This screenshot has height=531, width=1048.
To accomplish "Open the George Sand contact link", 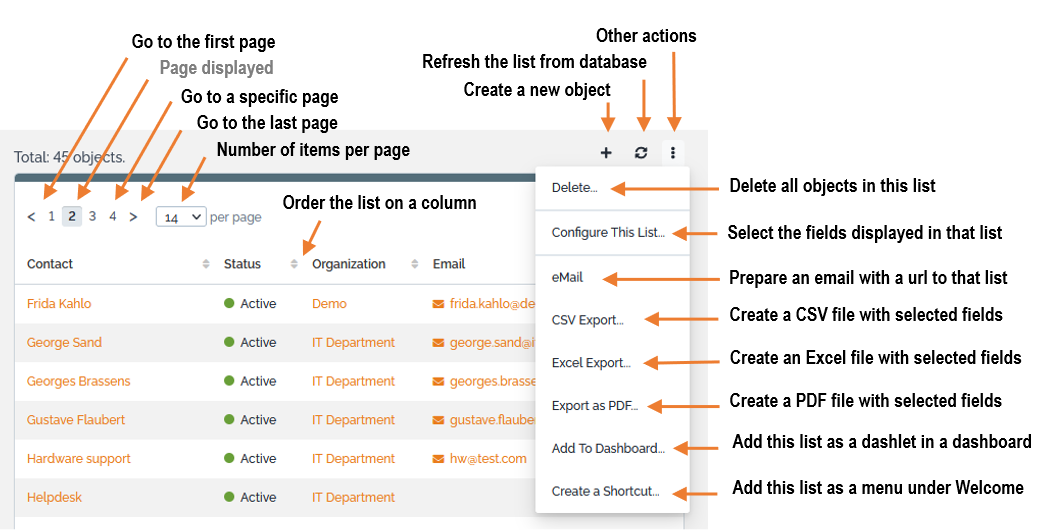I will [64, 342].
